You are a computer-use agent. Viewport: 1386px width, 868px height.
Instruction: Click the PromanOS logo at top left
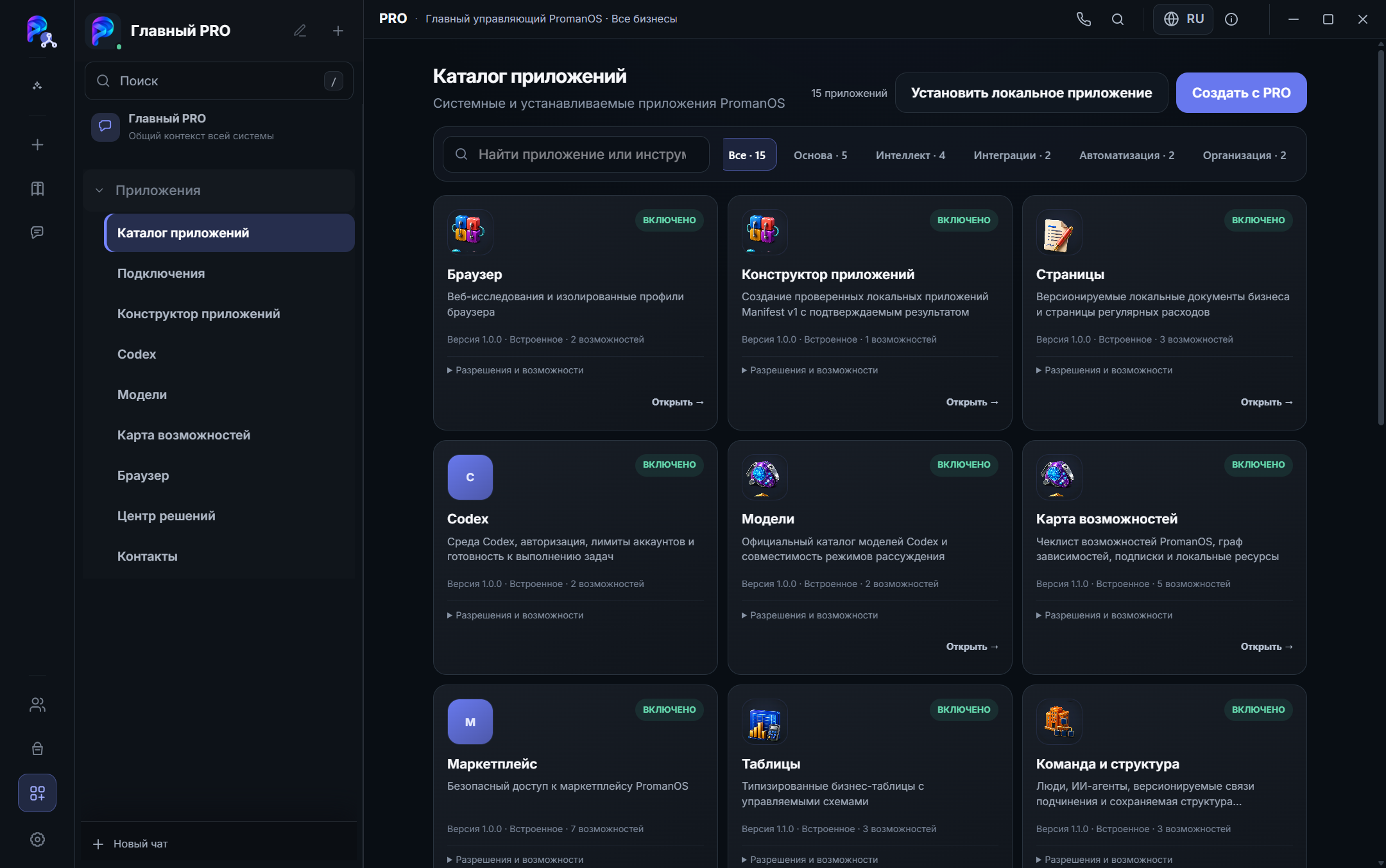click(x=40, y=31)
